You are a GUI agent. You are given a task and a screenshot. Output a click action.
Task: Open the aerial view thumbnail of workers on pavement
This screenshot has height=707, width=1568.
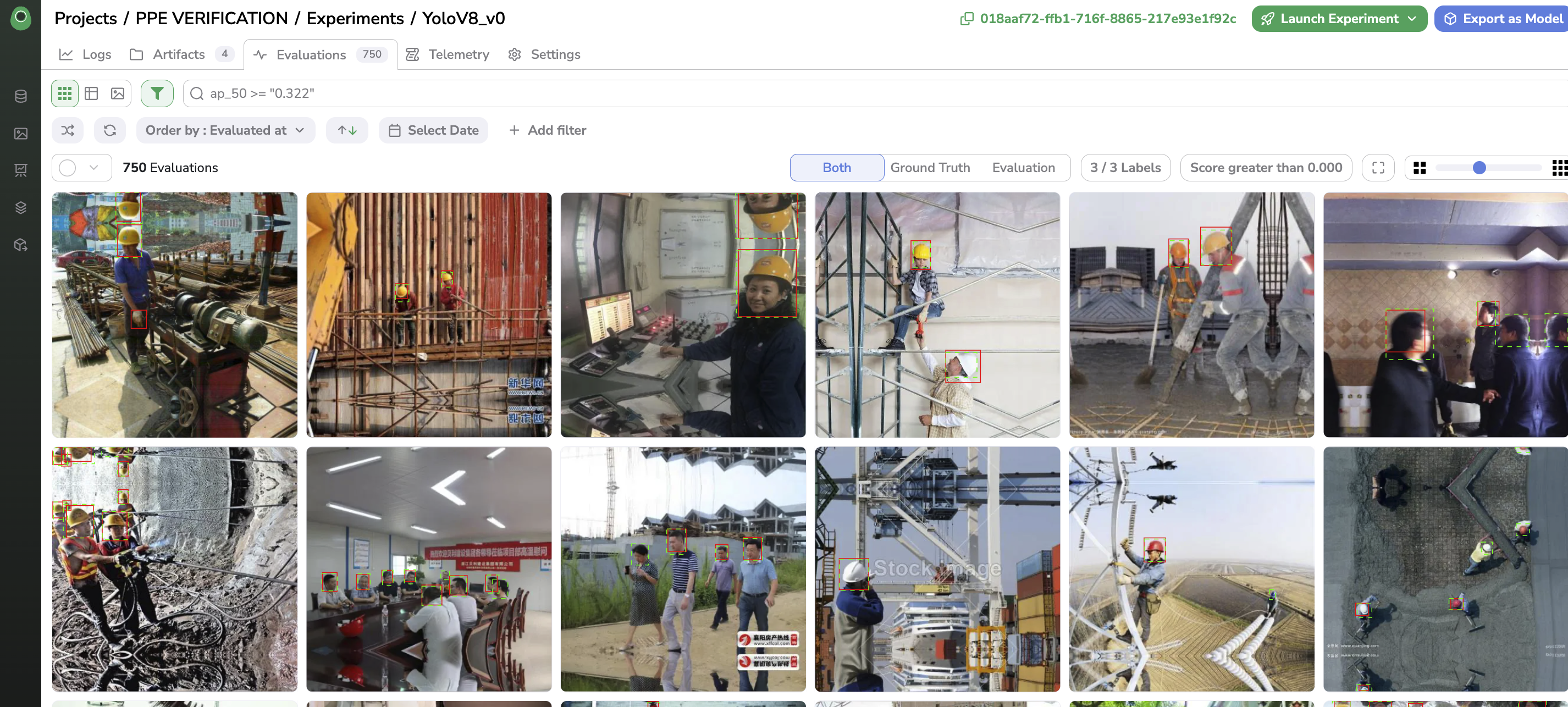(1445, 570)
